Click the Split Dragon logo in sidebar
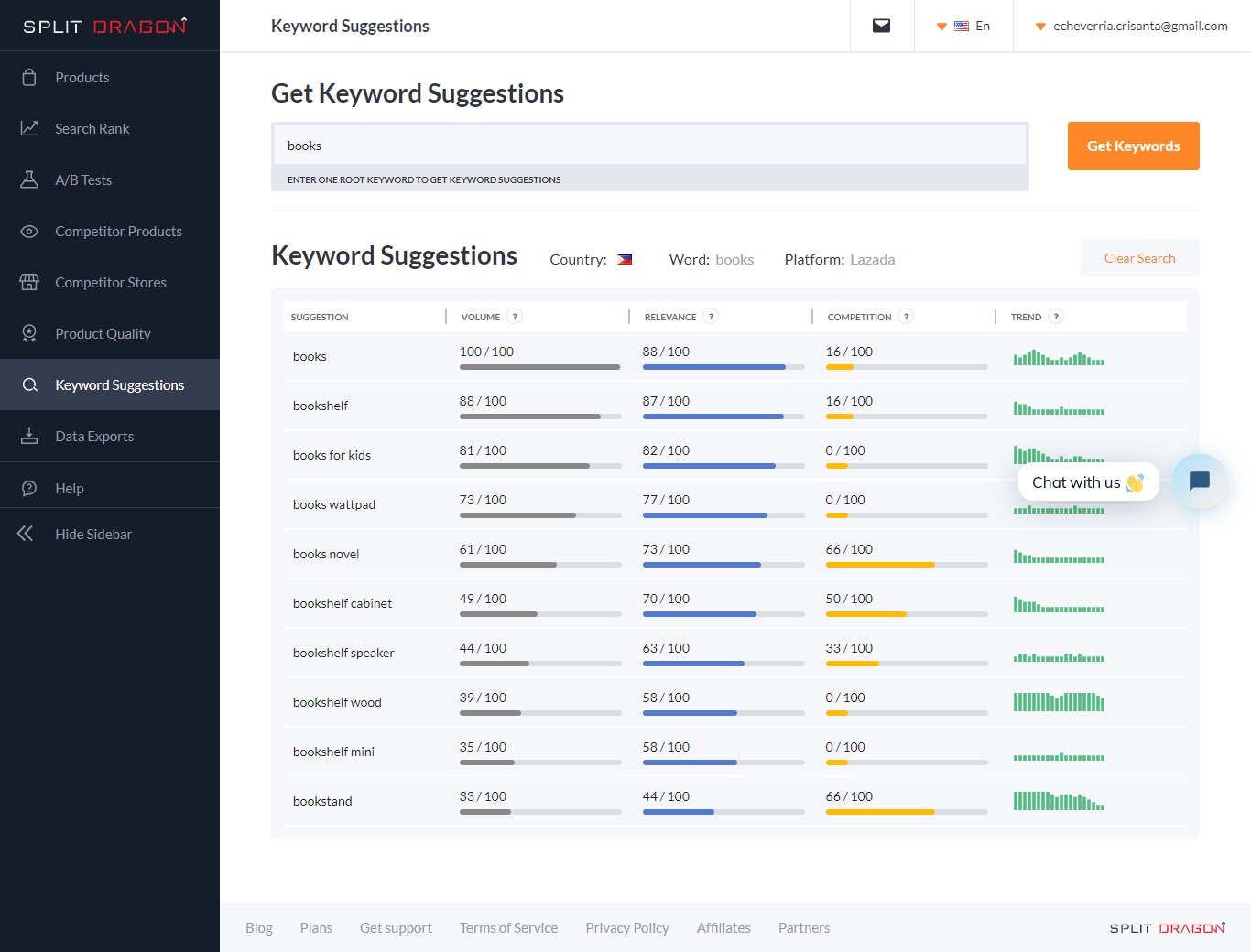The image size is (1251, 952). [x=105, y=26]
